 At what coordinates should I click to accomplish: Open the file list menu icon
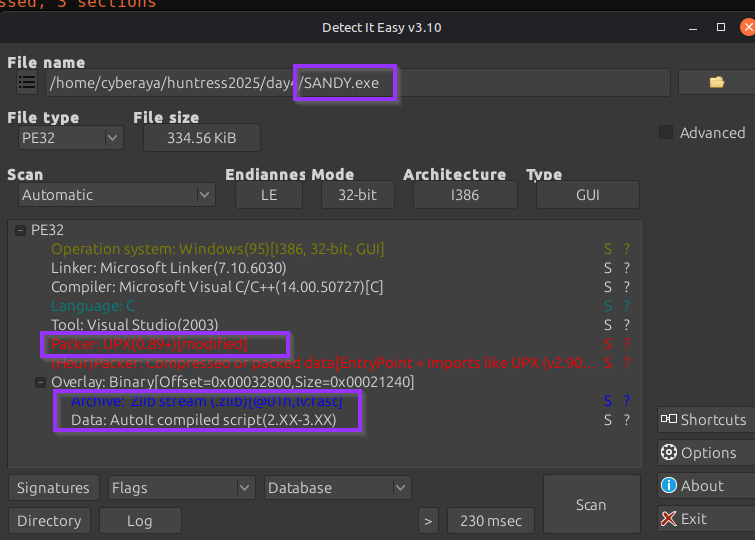coord(26,82)
